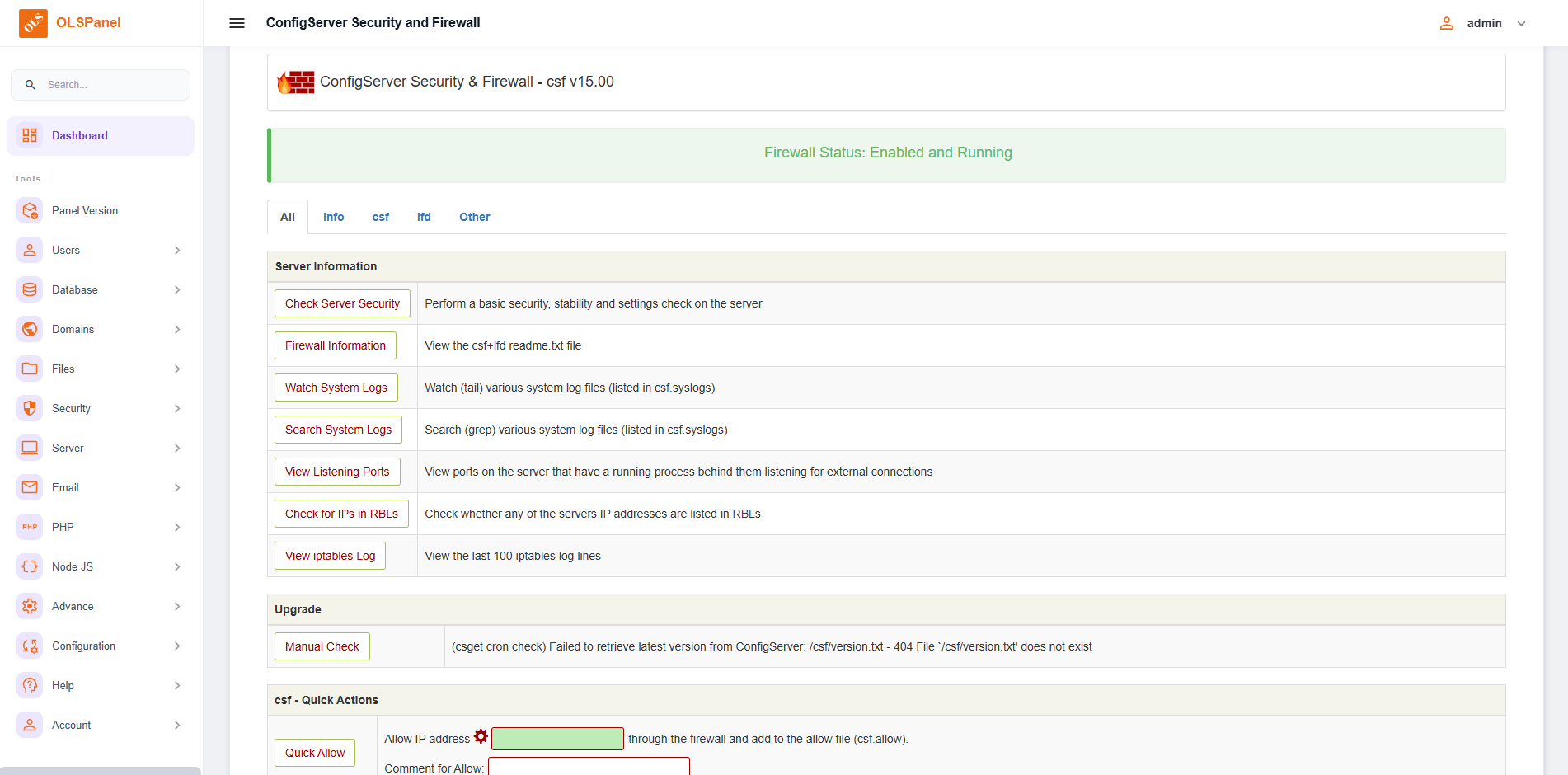
Task: Click the csf firewall brick logo
Action: 296,82
